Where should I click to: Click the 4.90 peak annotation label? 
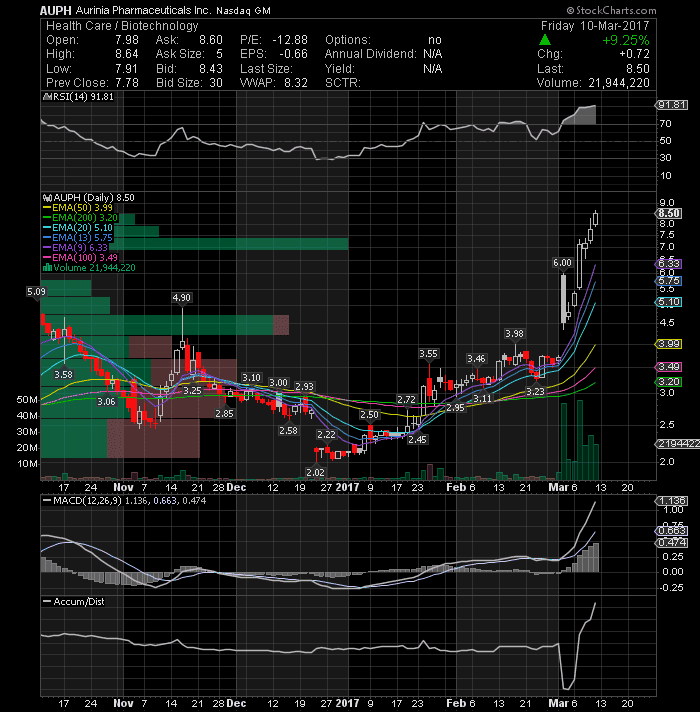pos(182,298)
